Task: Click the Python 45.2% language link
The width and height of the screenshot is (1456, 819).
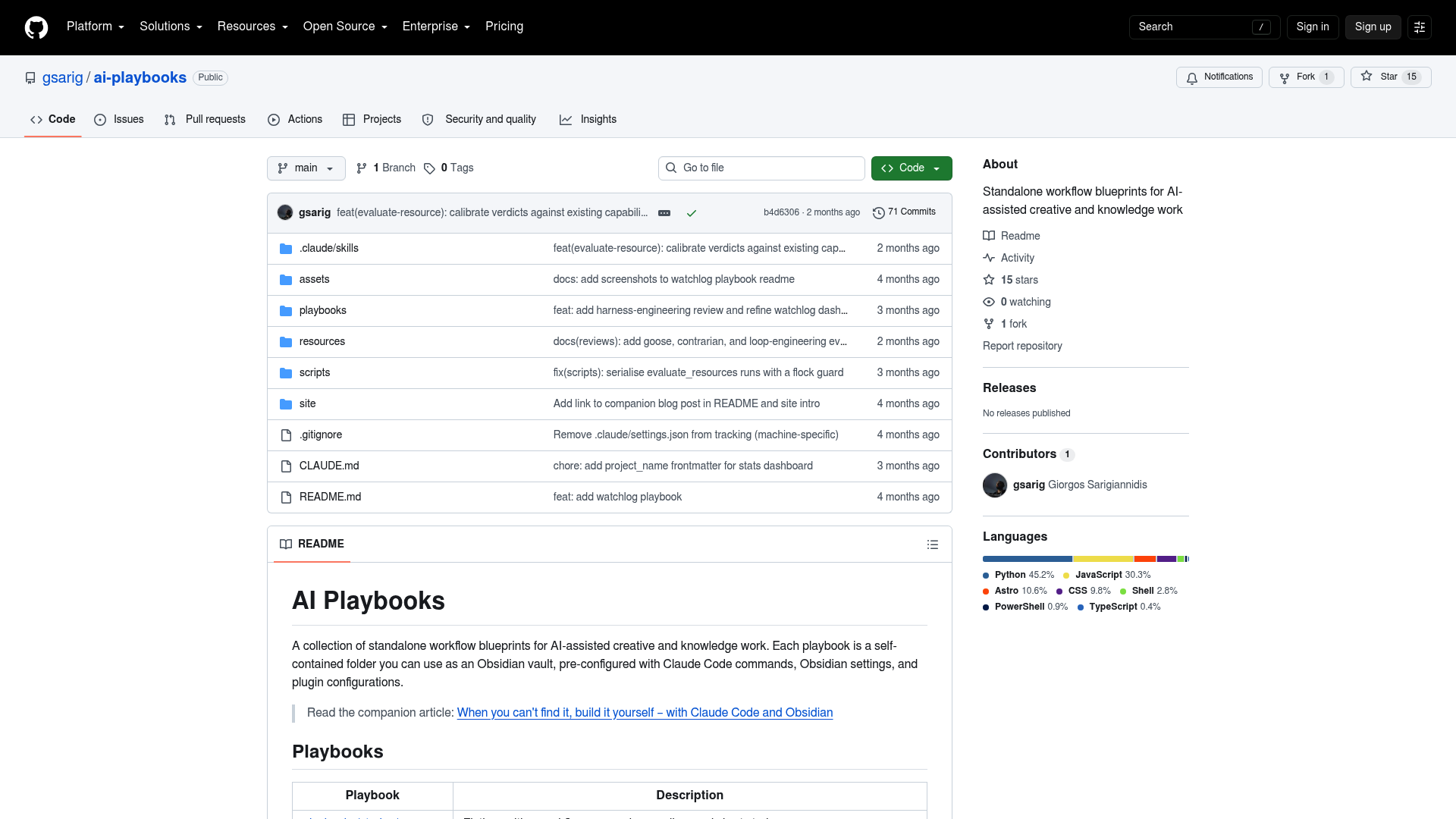Action: point(1018,576)
